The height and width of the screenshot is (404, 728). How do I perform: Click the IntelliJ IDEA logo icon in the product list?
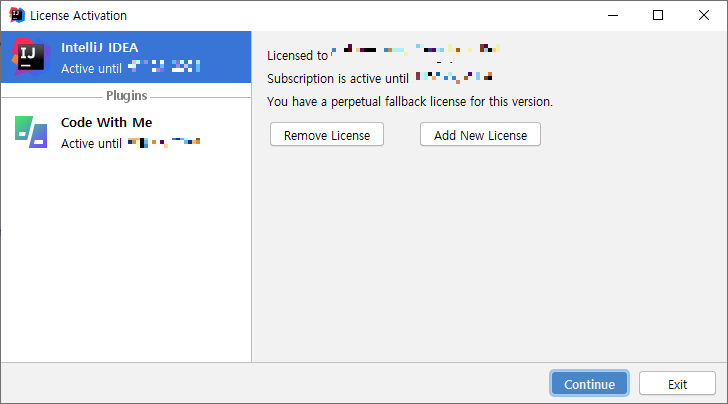[x=31, y=57]
